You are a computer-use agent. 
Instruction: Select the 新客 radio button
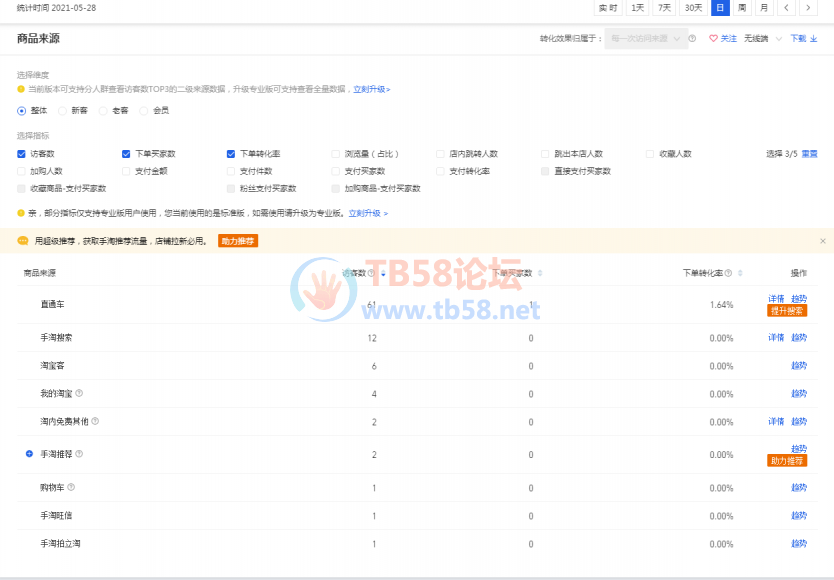coord(62,110)
